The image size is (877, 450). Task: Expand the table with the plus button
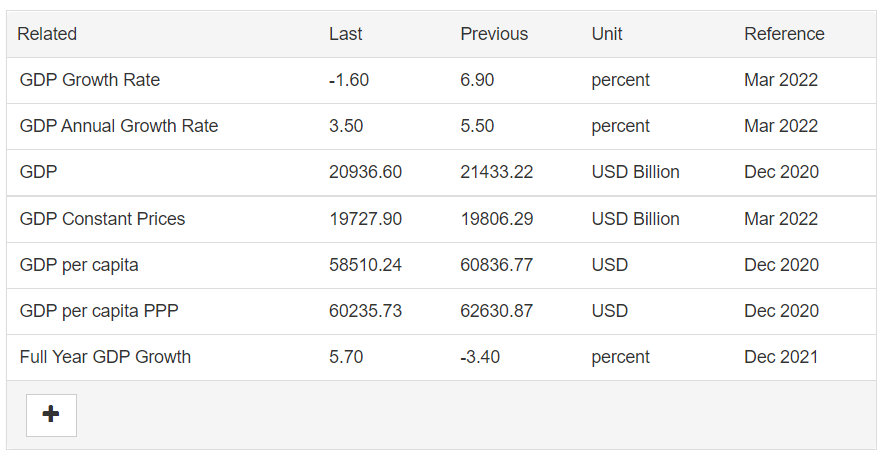[51, 415]
